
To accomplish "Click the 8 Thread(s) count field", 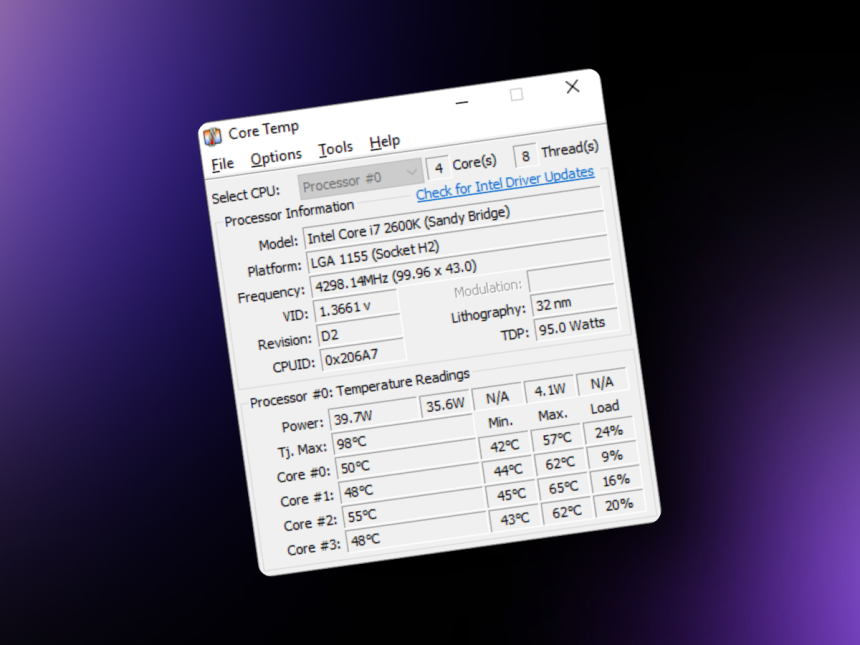I will [x=525, y=157].
